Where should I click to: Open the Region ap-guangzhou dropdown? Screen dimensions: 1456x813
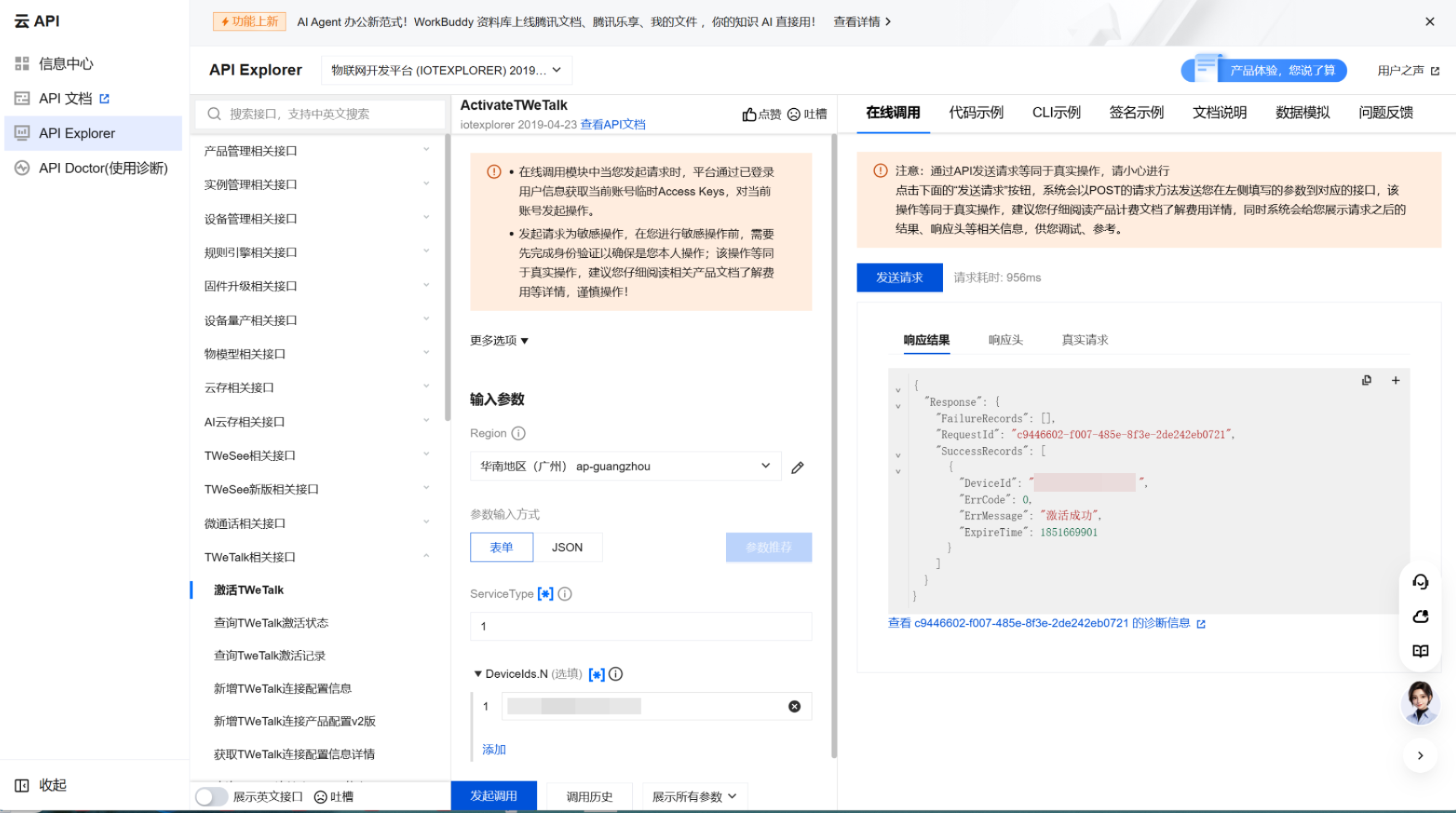click(x=626, y=466)
